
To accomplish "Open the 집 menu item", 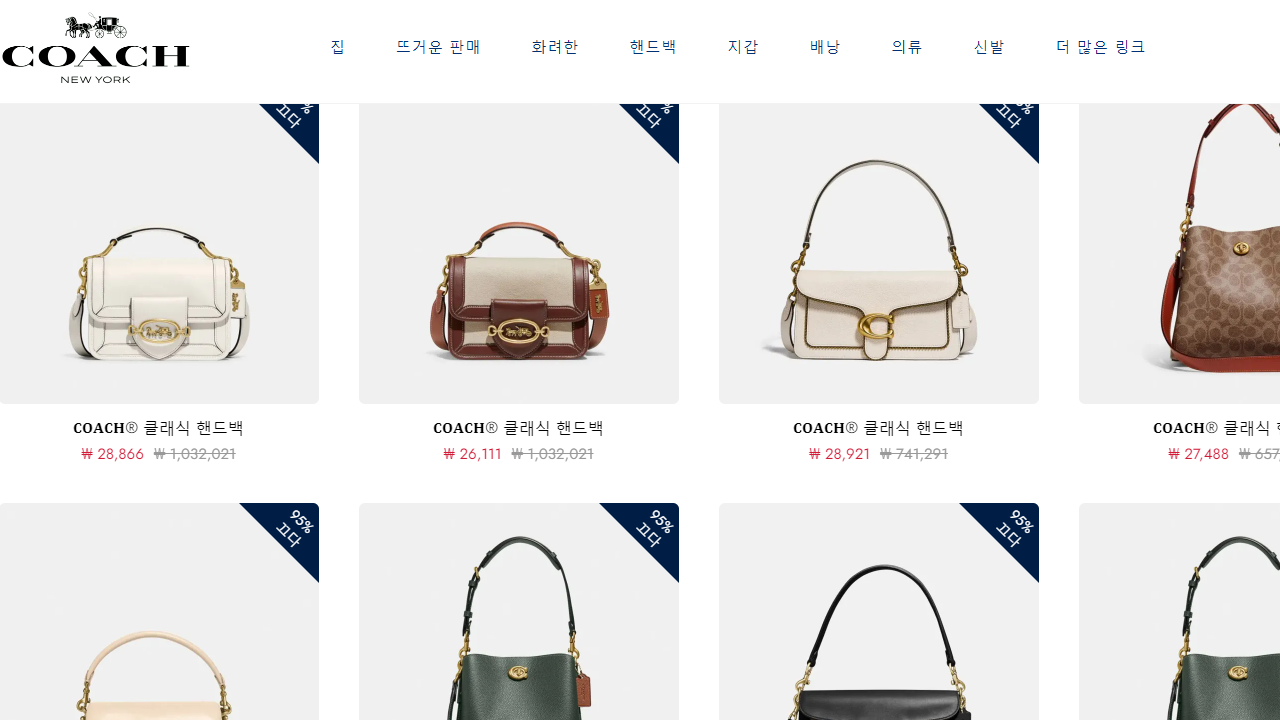I will [338, 47].
